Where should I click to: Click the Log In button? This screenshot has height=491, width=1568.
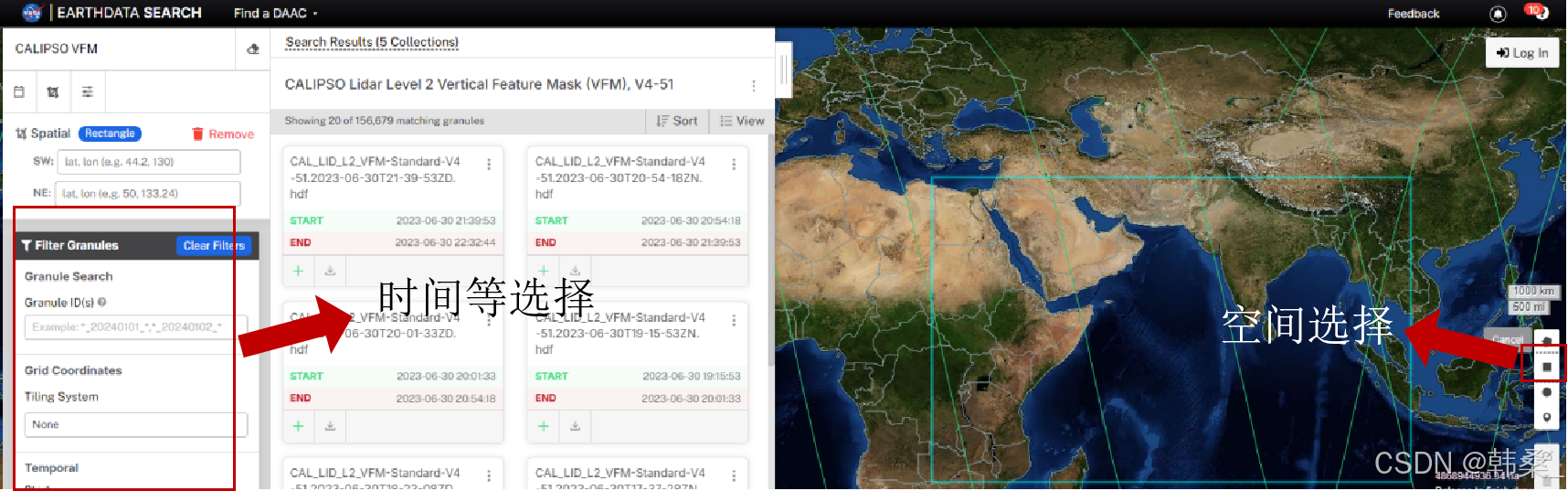coord(1522,53)
